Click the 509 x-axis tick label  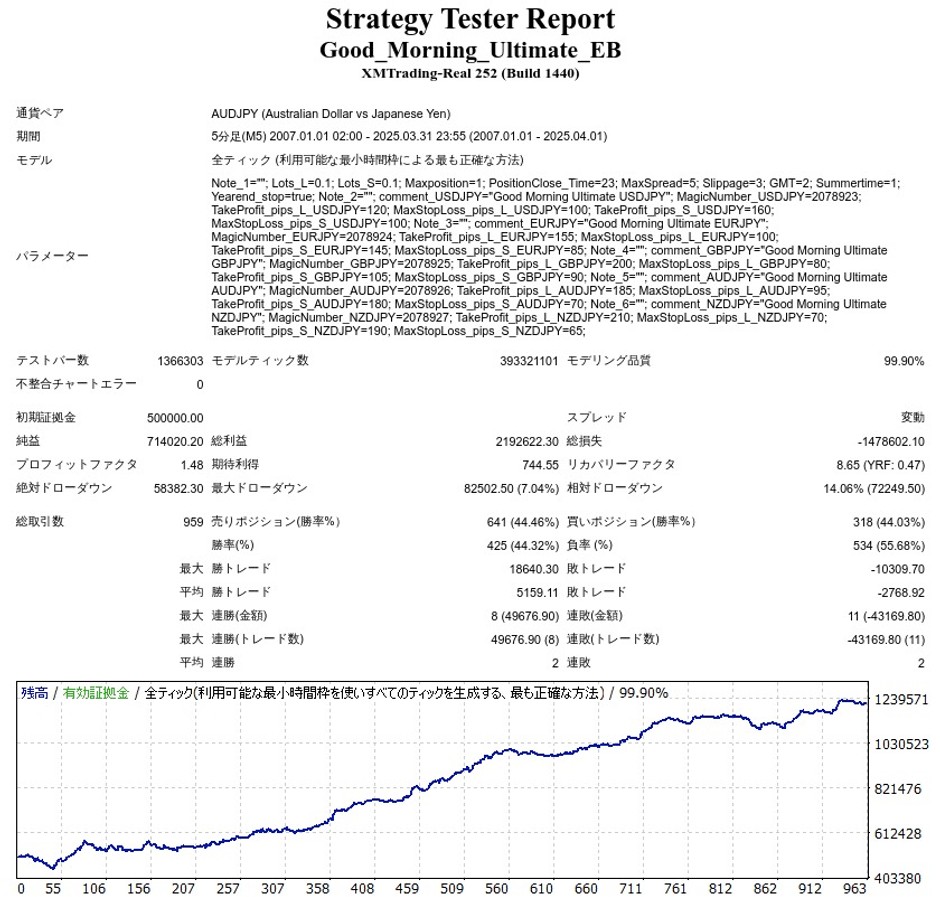451,888
